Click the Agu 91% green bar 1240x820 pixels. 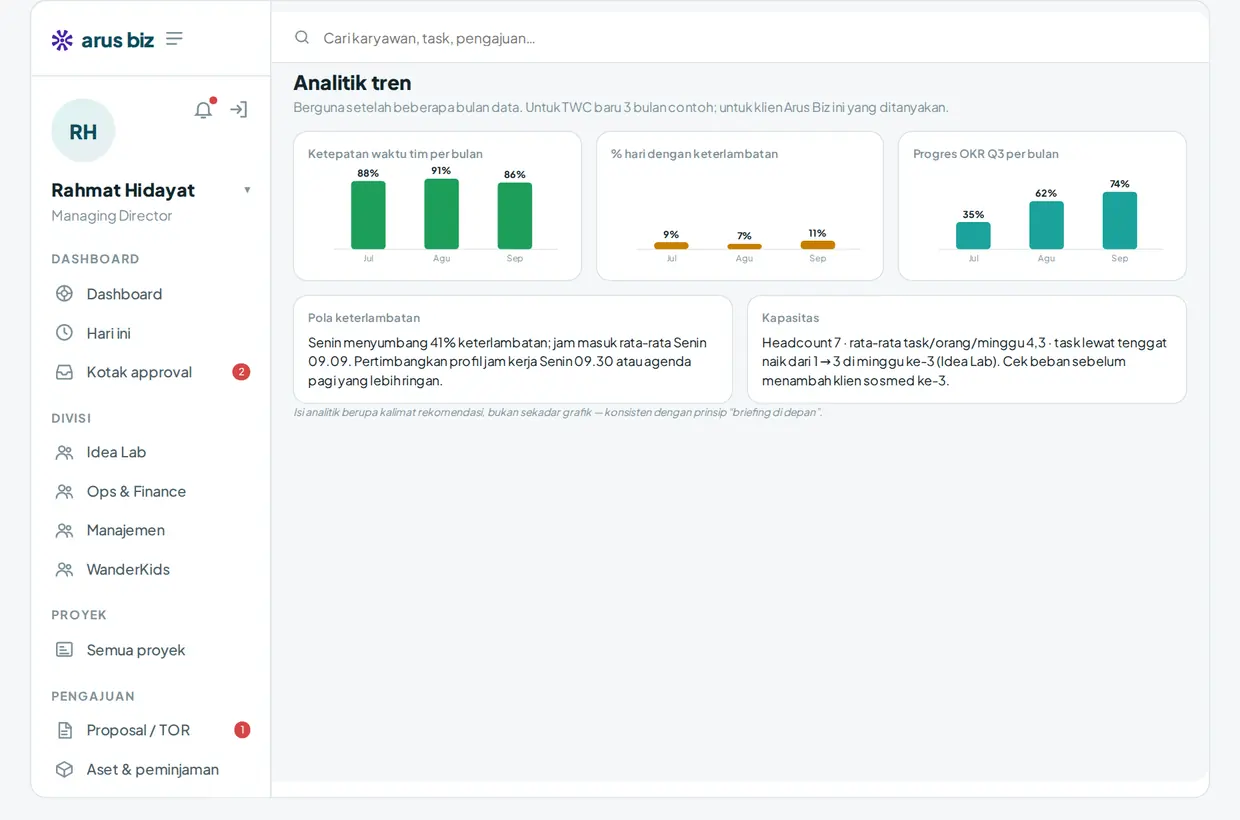(441, 214)
